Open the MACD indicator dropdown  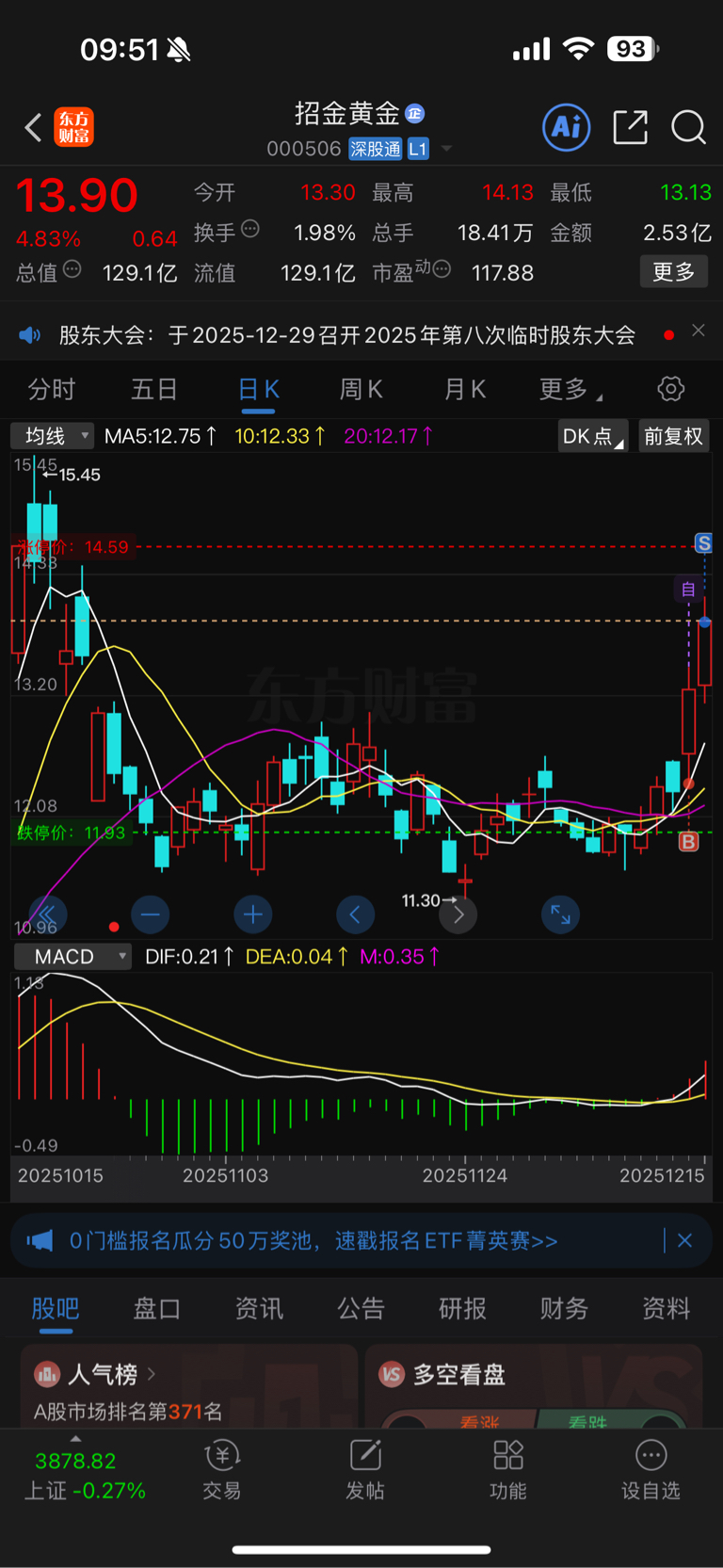point(72,957)
